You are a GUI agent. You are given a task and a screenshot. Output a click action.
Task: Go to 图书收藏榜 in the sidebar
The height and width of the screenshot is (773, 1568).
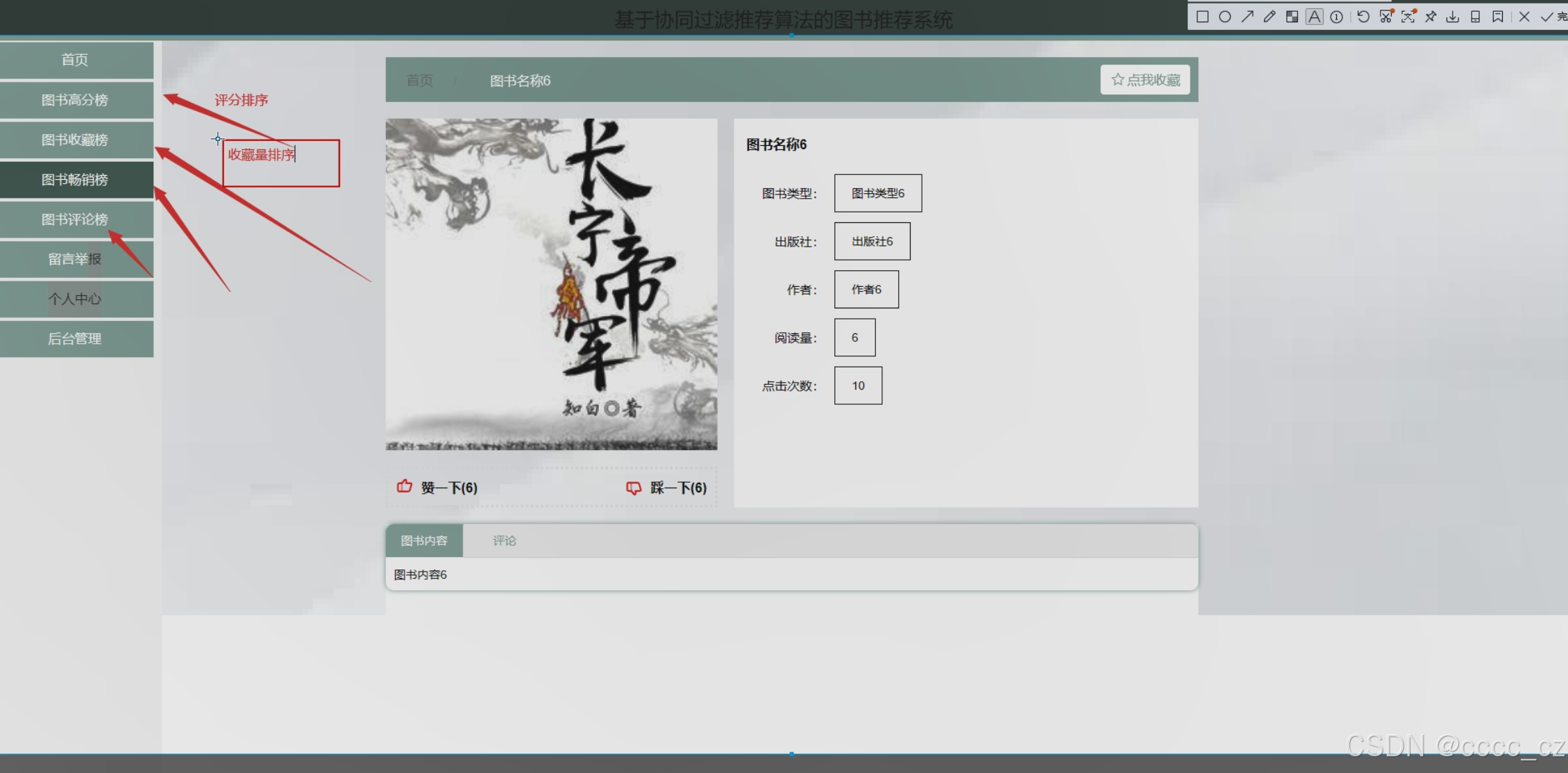(x=76, y=140)
